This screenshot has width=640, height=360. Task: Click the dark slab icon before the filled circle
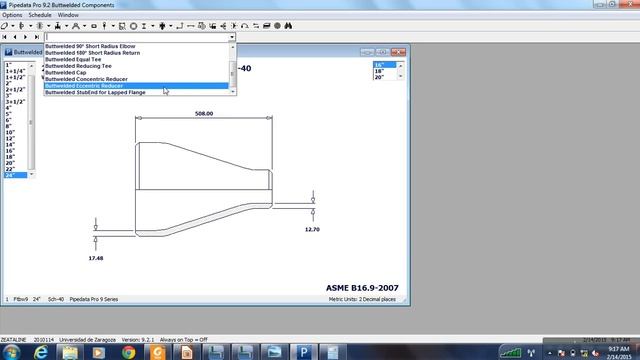(267, 26)
